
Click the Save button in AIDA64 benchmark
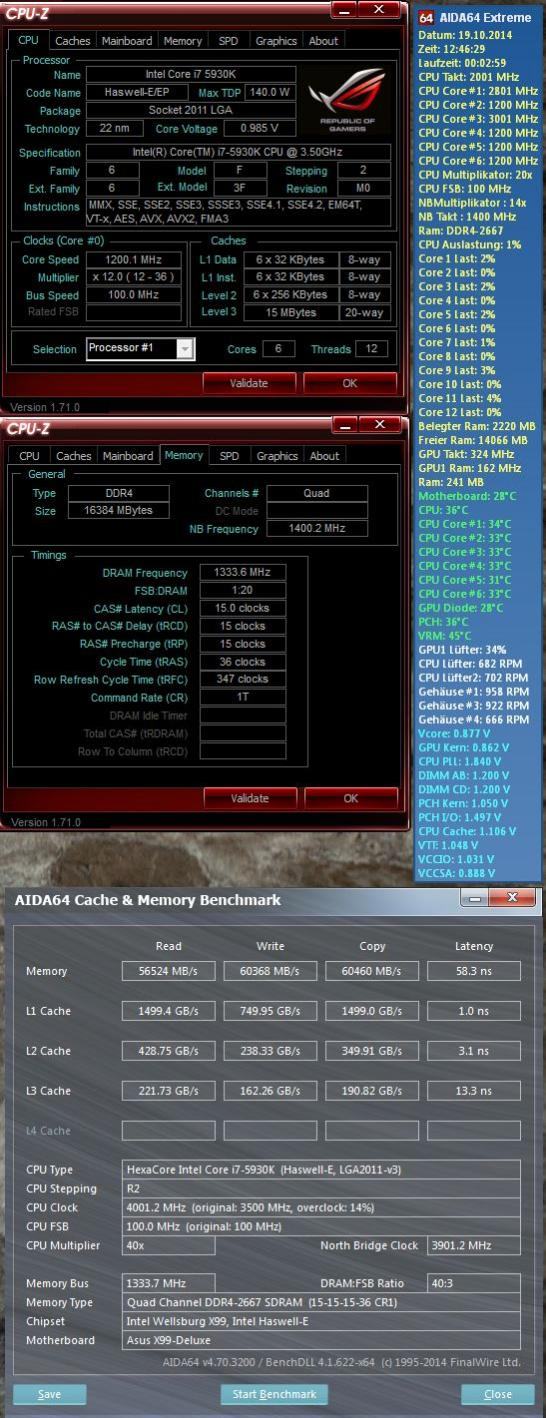pyautogui.click(x=49, y=1393)
